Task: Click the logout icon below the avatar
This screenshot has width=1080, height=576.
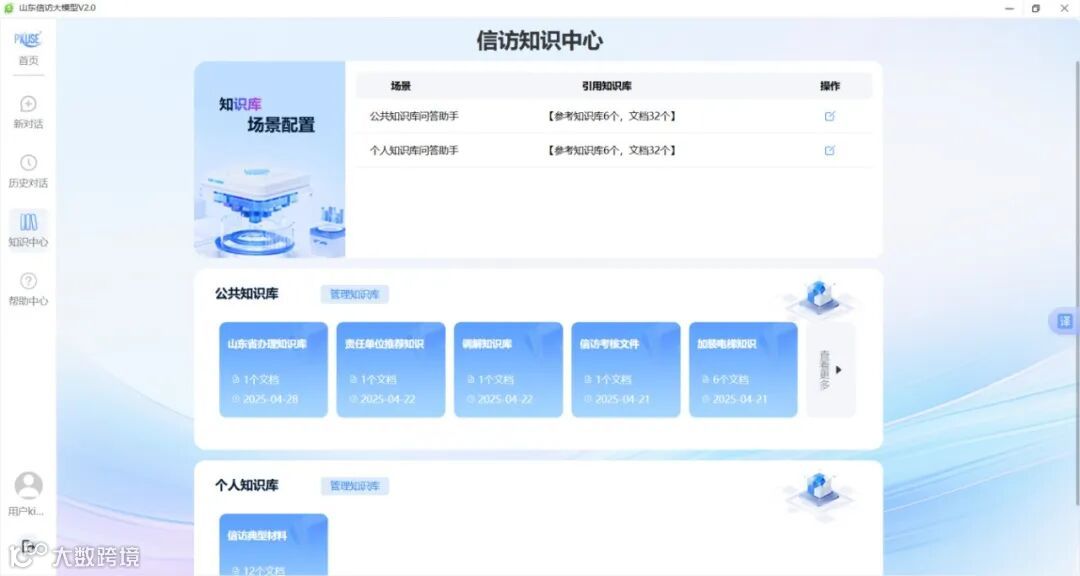Action: (x=28, y=547)
